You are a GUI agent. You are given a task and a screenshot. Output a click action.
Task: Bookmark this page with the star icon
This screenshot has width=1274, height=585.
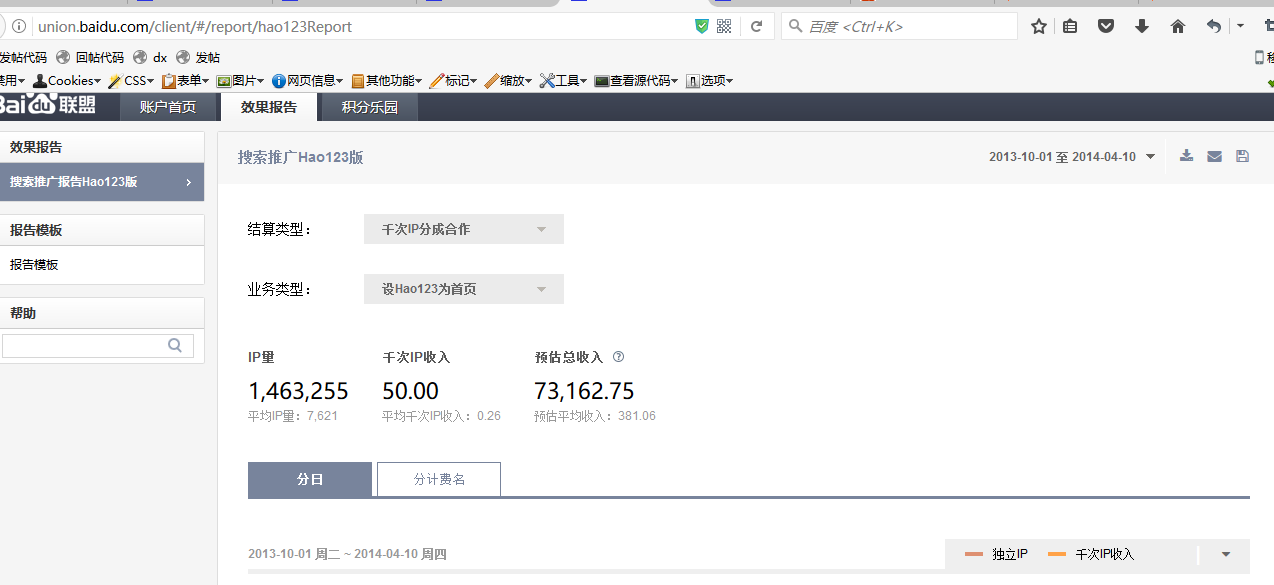coord(1039,27)
